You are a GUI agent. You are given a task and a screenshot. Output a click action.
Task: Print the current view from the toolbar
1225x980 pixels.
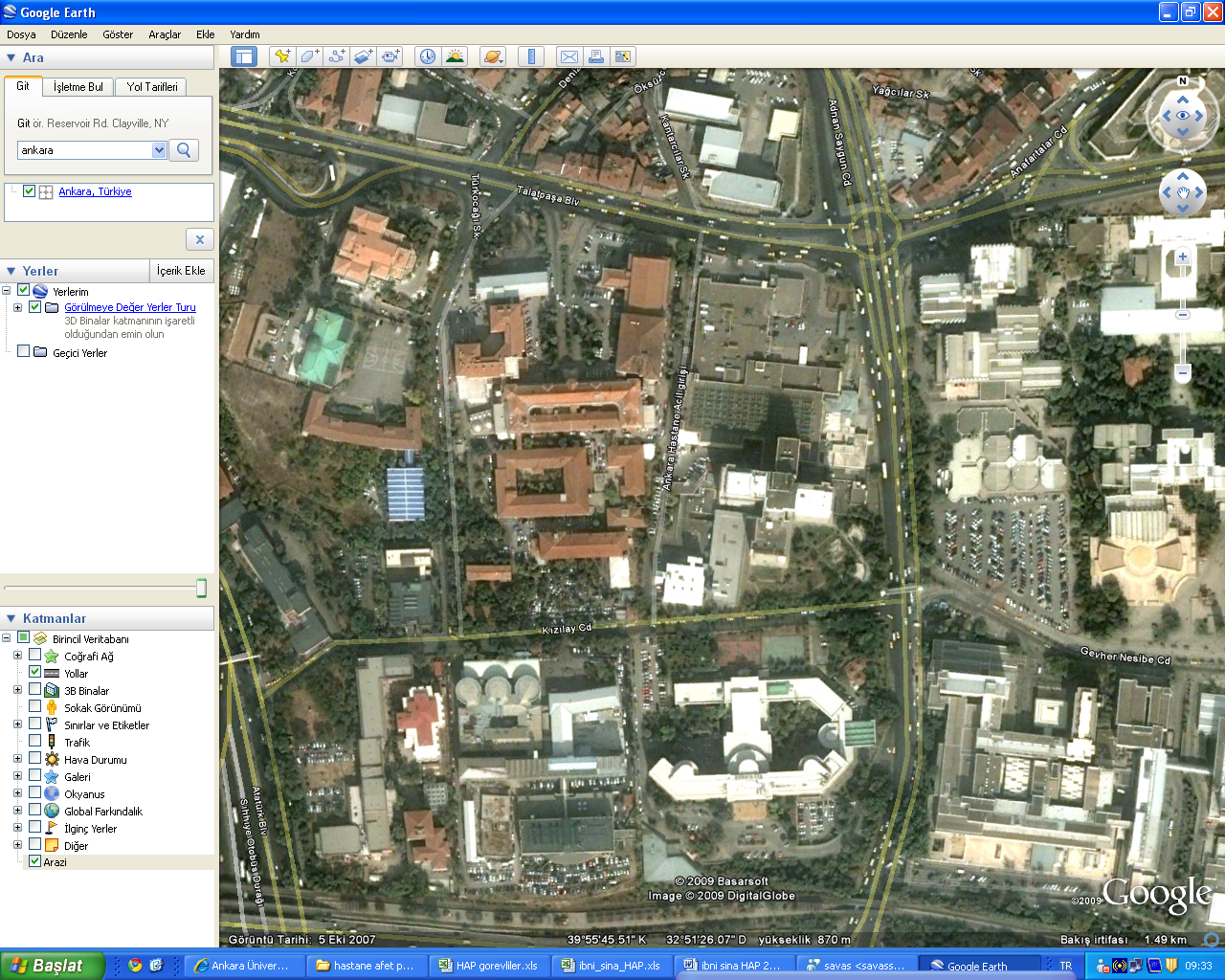point(595,56)
